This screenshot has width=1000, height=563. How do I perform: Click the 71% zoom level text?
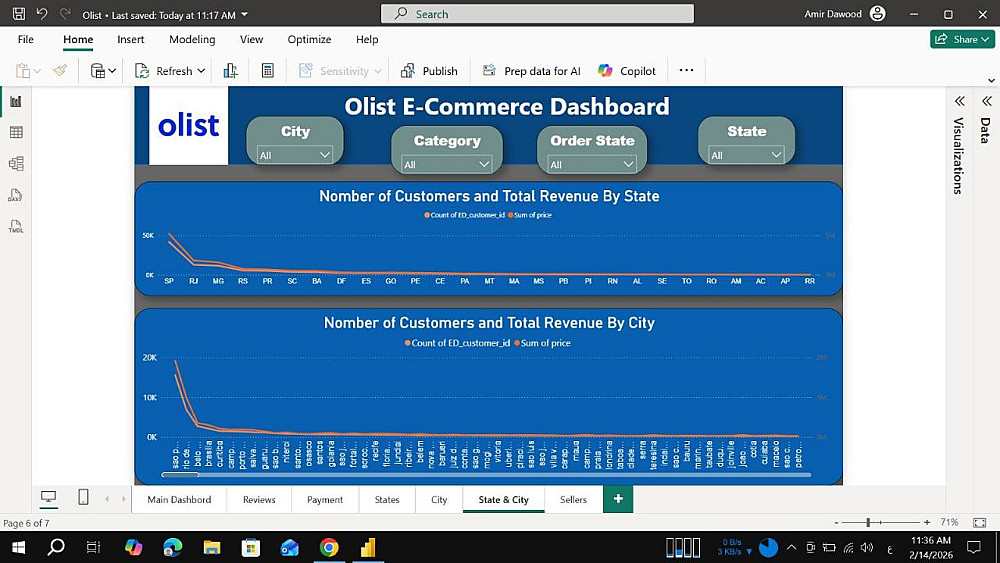coord(949,522)
